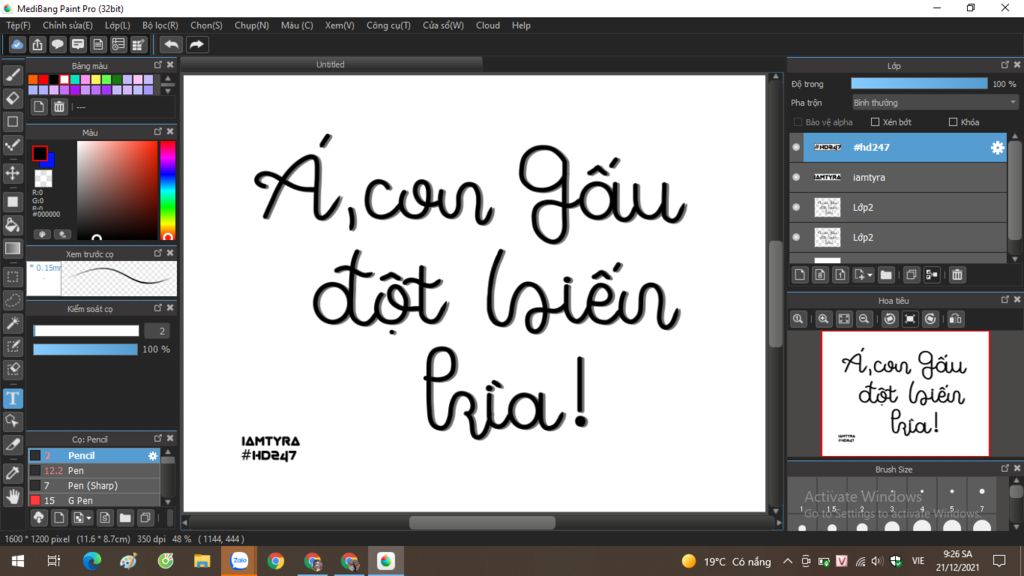This screenshot has width=1024, height=576.
Task: Hide the iamtyra layer
Action: coord(796,177)
